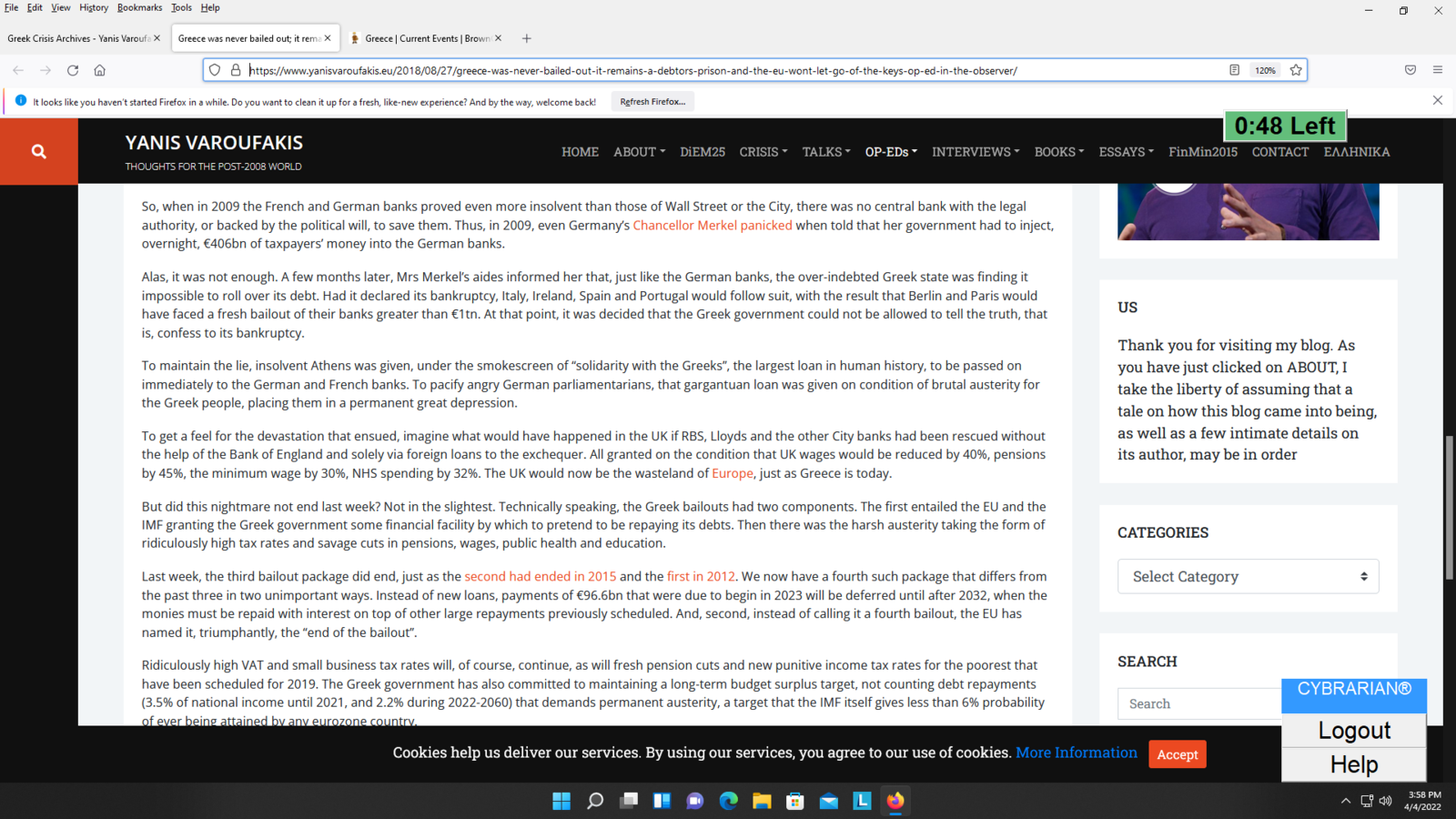The width and height of the screenshot is (1456, 819).
Task: Click the Refresh Firefox button
Action: [652, 101]
